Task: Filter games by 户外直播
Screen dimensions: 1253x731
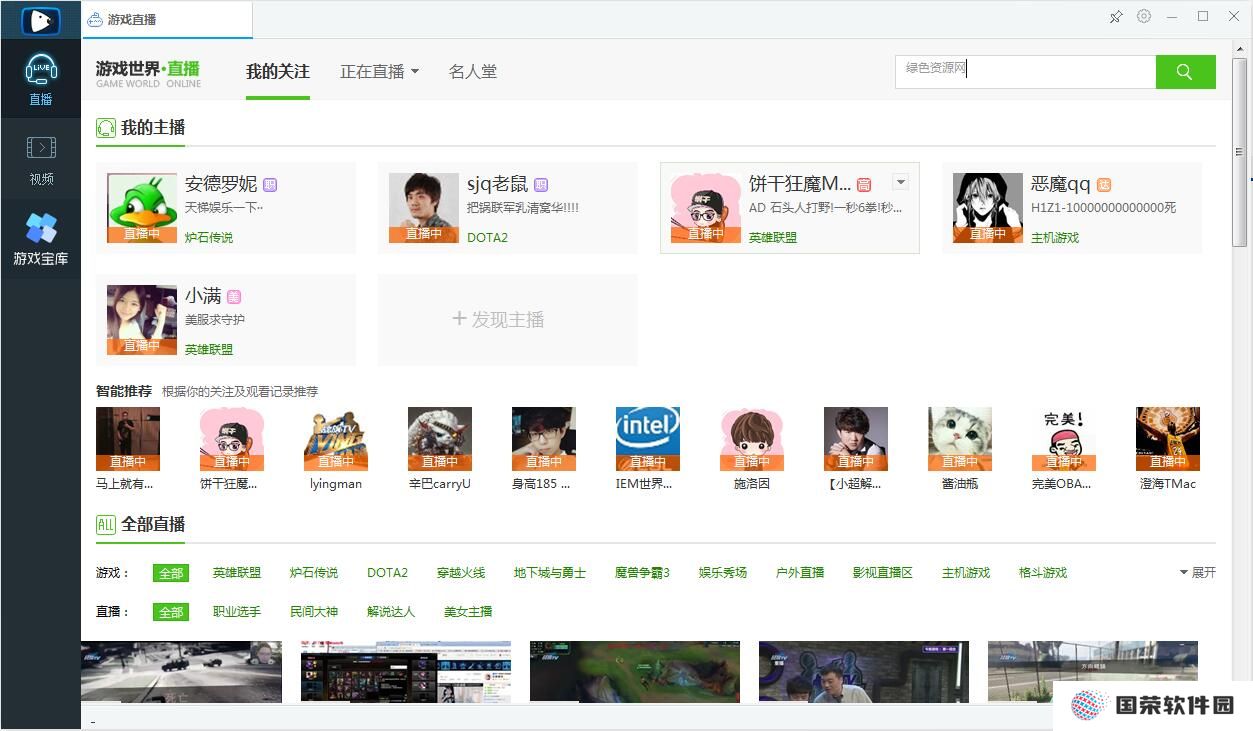Action: tap(800, 573)
